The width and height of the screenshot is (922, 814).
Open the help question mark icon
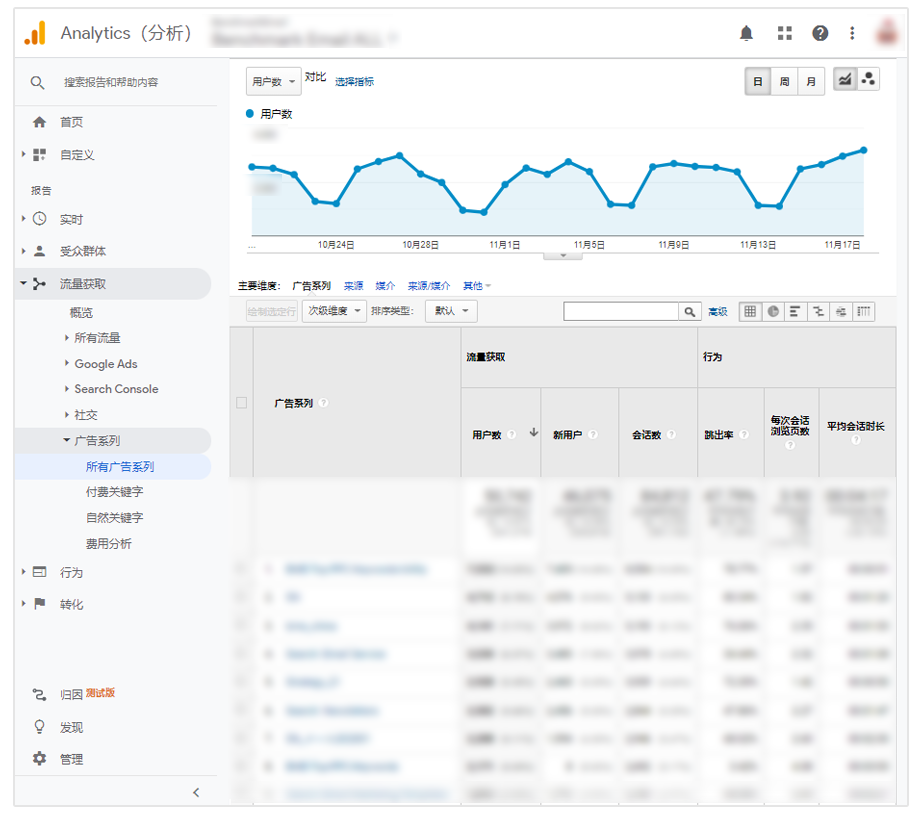[x=820, y=33]
